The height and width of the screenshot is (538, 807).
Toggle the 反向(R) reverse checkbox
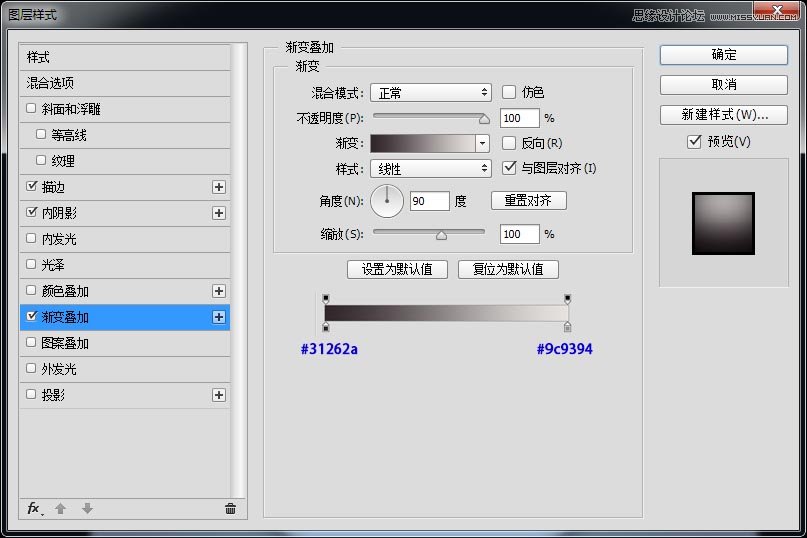click(x=508, y=143)
